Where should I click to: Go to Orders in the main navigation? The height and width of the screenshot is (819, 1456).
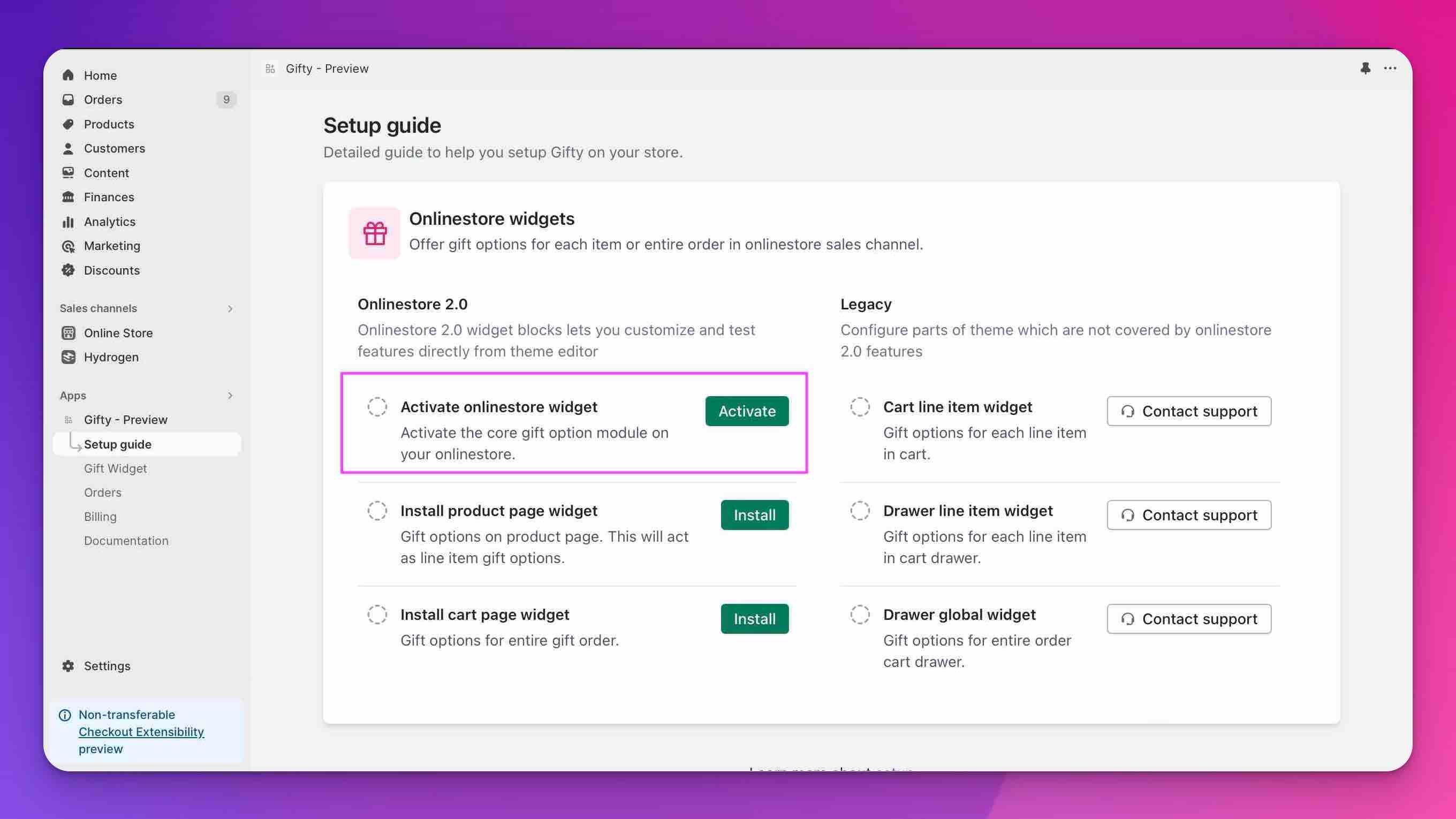click(147, 100)
